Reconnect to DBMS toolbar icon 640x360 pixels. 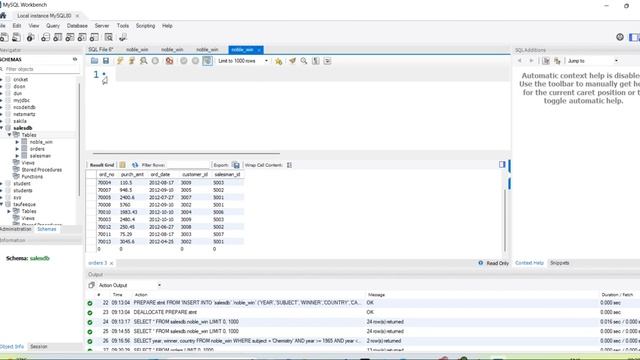pos(122,37)
